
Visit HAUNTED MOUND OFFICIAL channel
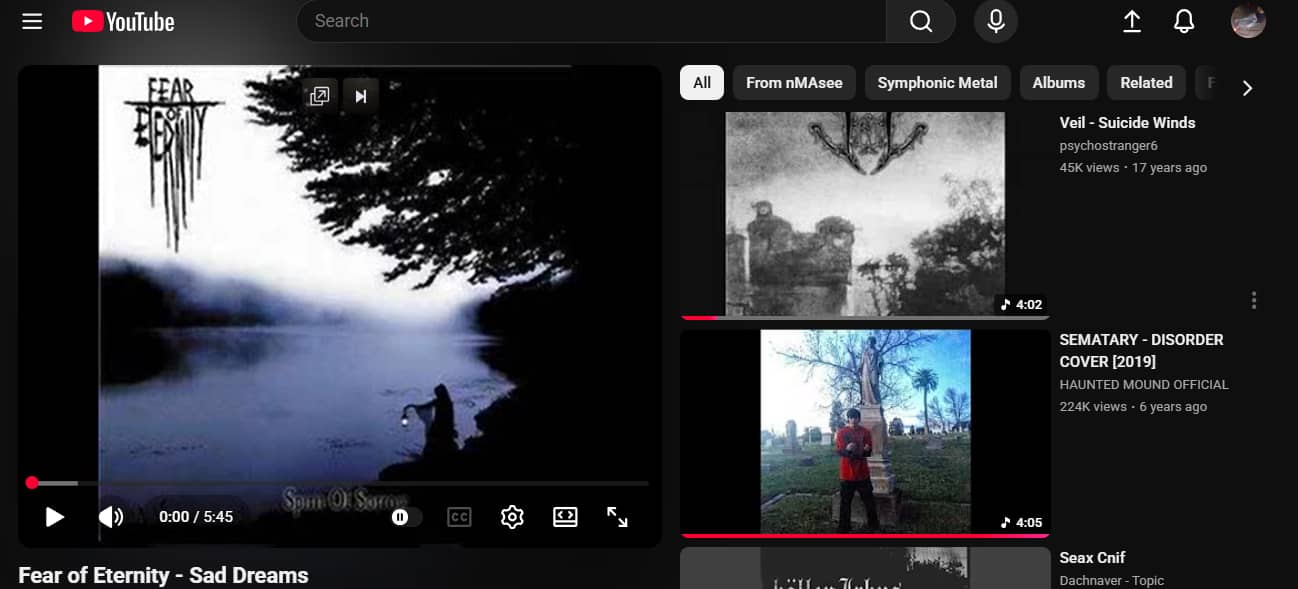[1144, 385]
